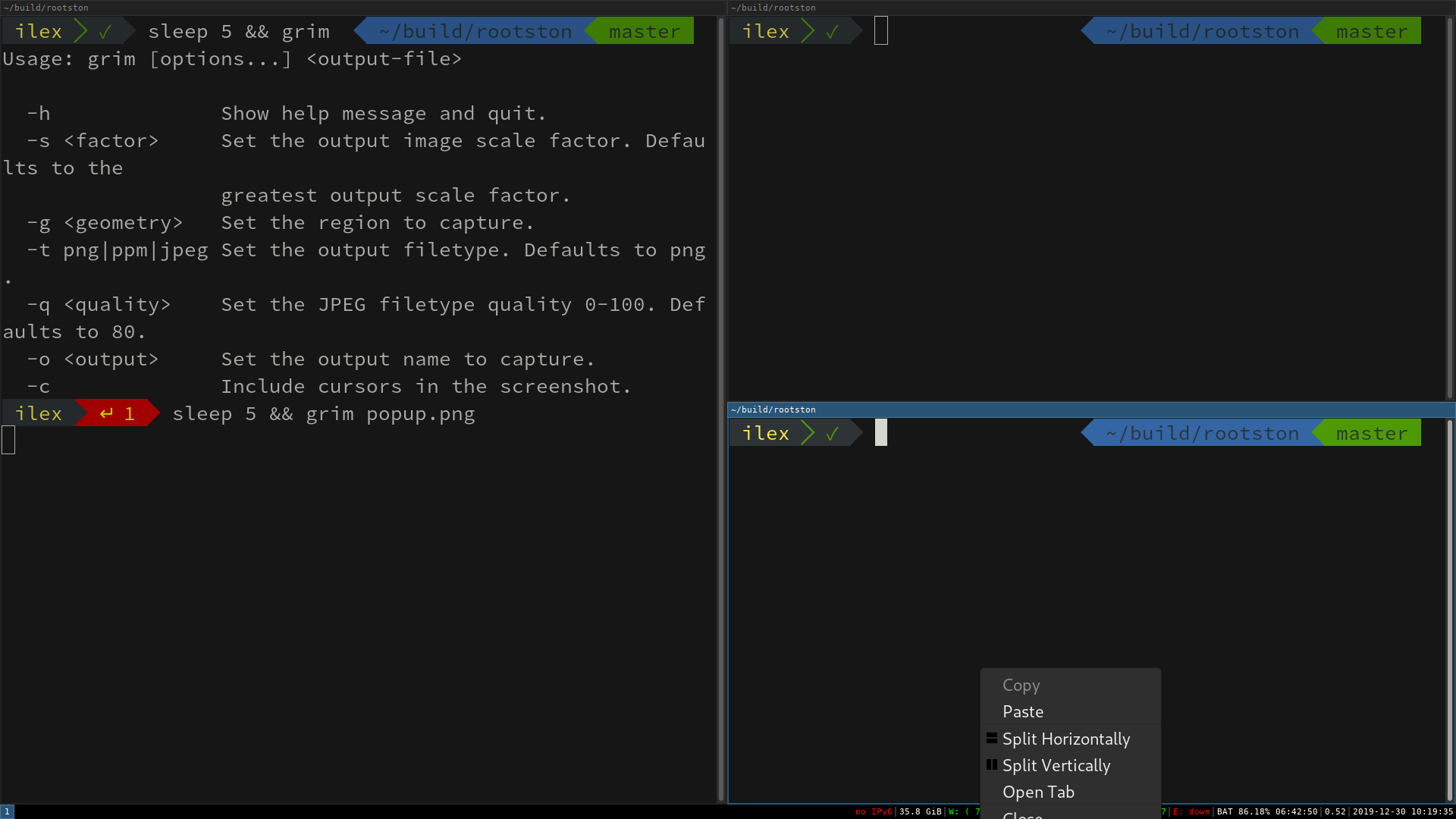1456x819 pixels.
Task: Click the Split Horizontally icon in the context menu
Action: point(992,738)
